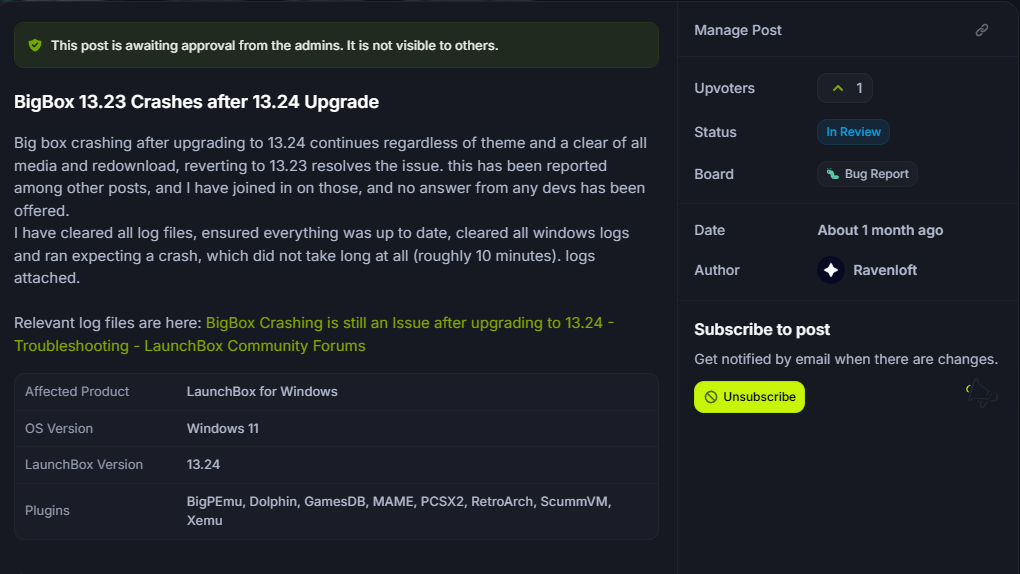Click the upvote arrow icon
The image size is (1020, 574).
click(838, 89)
